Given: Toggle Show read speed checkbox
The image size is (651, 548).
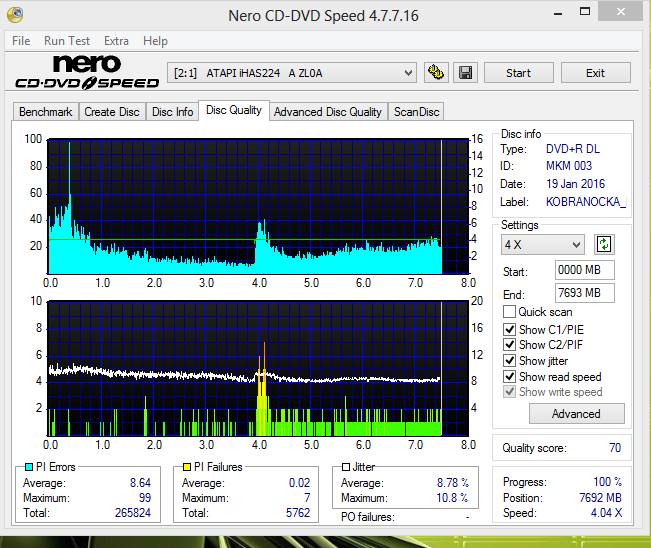Looking at the screenshot, I should coord(509,377).
